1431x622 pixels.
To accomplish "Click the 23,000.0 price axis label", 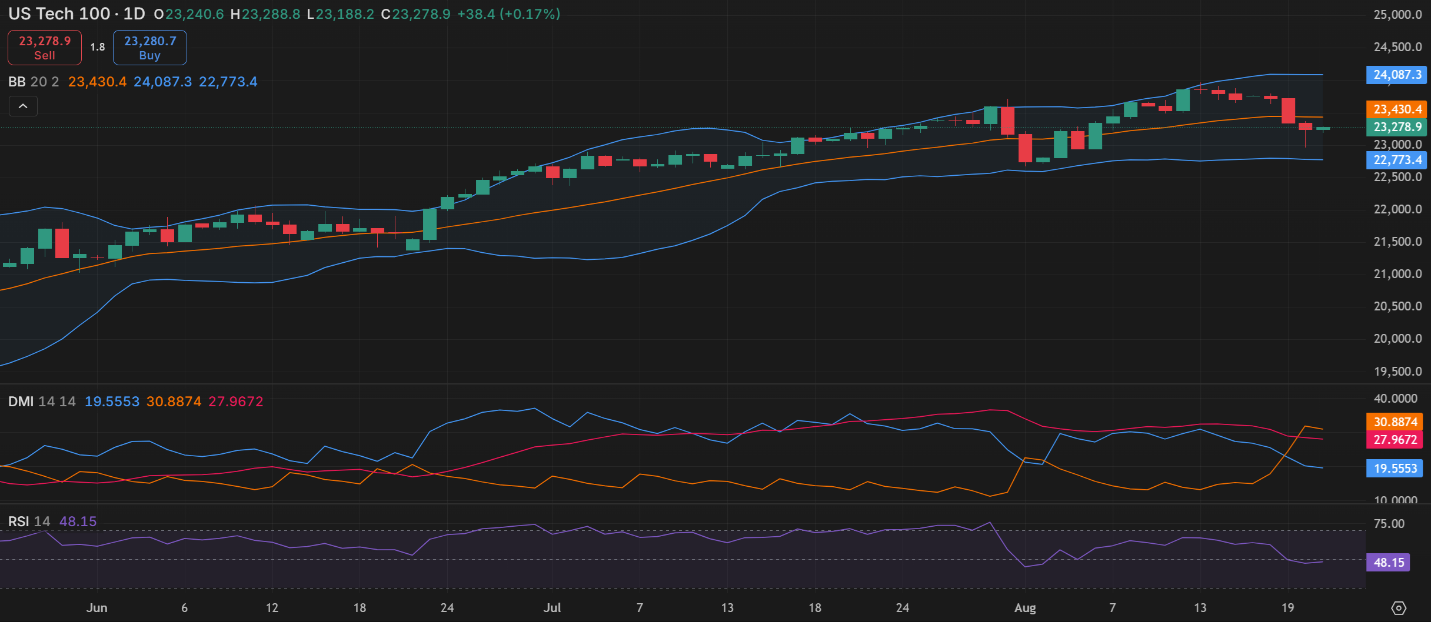I will 1400,145.
